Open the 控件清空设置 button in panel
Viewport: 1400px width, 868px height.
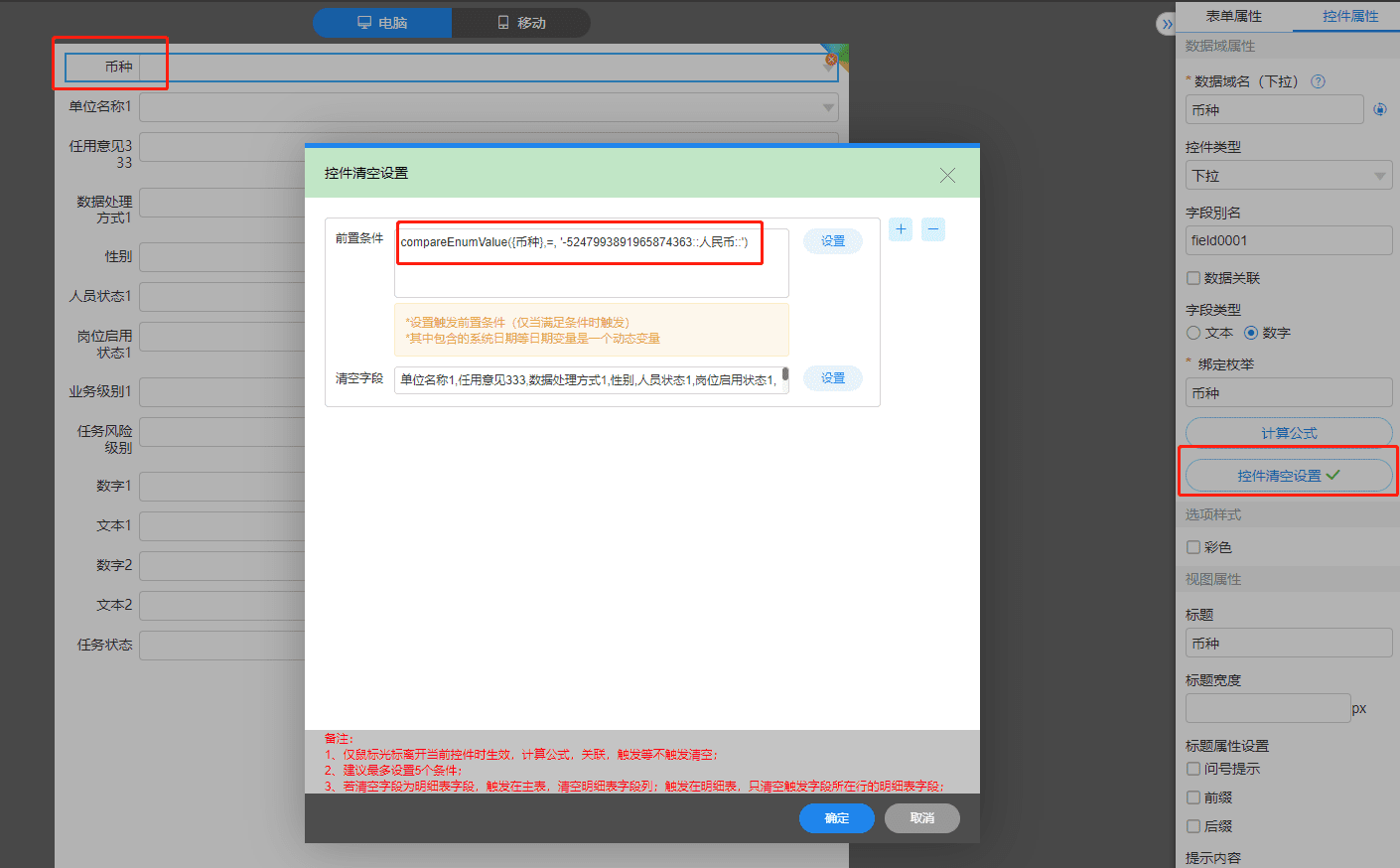click(1289, 476)
